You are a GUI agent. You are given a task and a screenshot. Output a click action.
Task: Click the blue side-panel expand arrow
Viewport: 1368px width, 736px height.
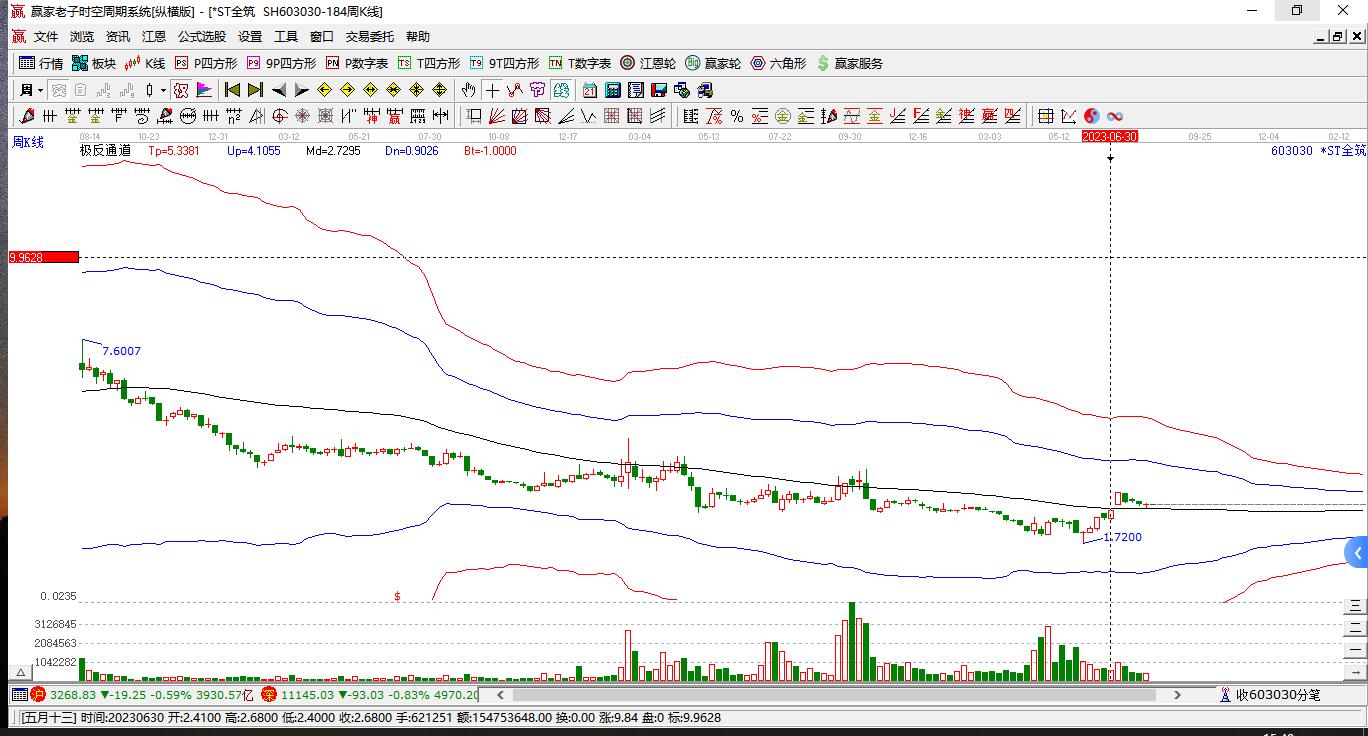pos(1357,552)
